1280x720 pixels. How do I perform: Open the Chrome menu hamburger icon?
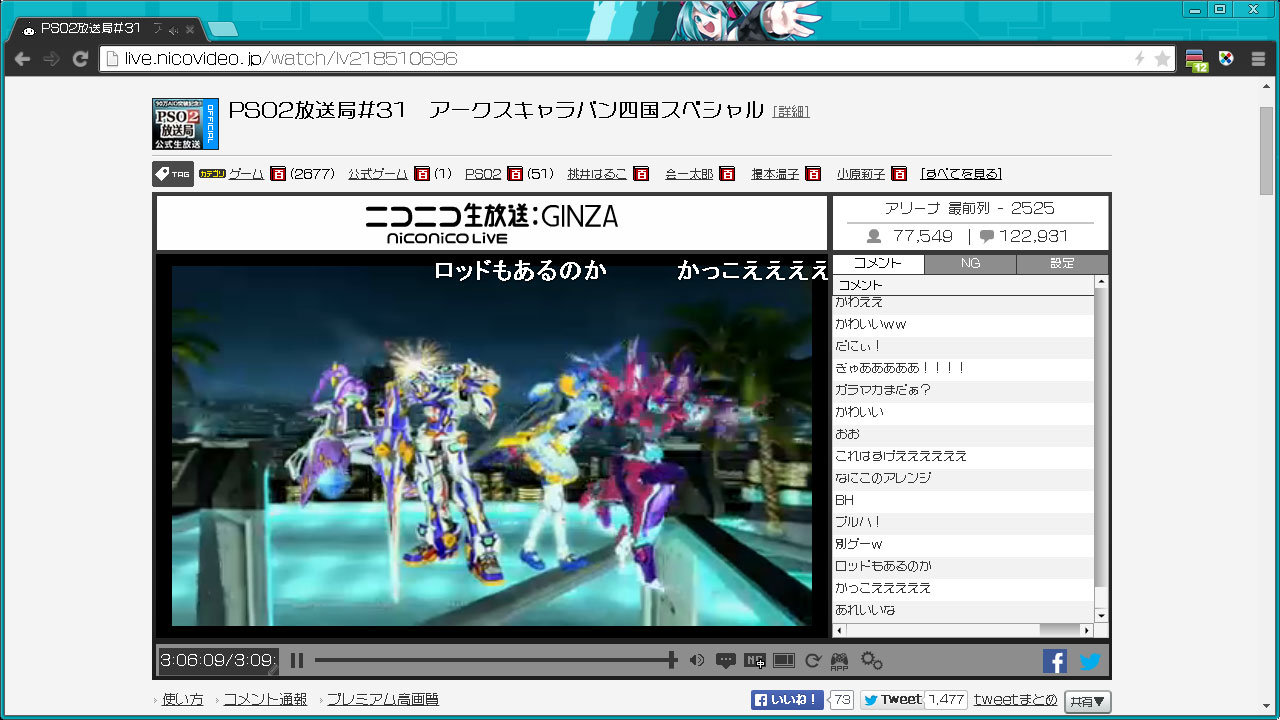1258,59
